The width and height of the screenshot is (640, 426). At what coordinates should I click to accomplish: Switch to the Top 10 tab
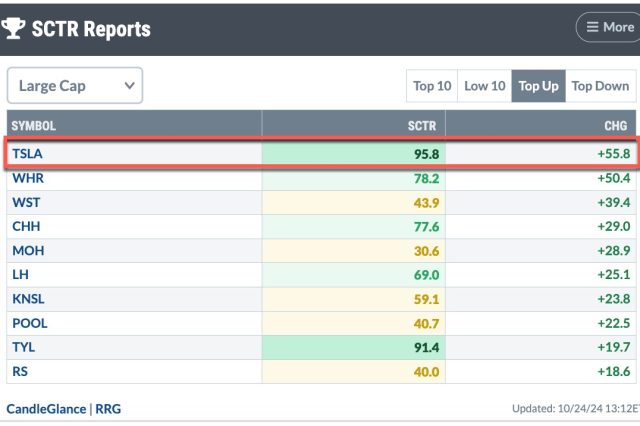pyautogui.click(x=431, y=86)
